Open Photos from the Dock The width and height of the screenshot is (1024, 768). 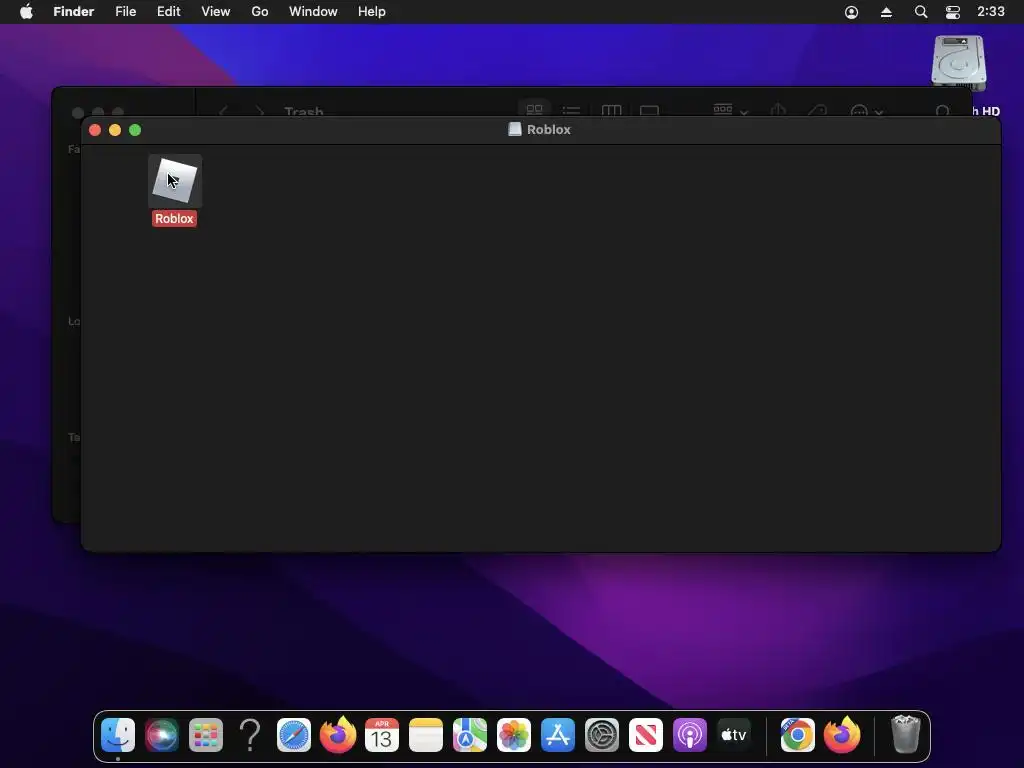click(x=514, y=735)
